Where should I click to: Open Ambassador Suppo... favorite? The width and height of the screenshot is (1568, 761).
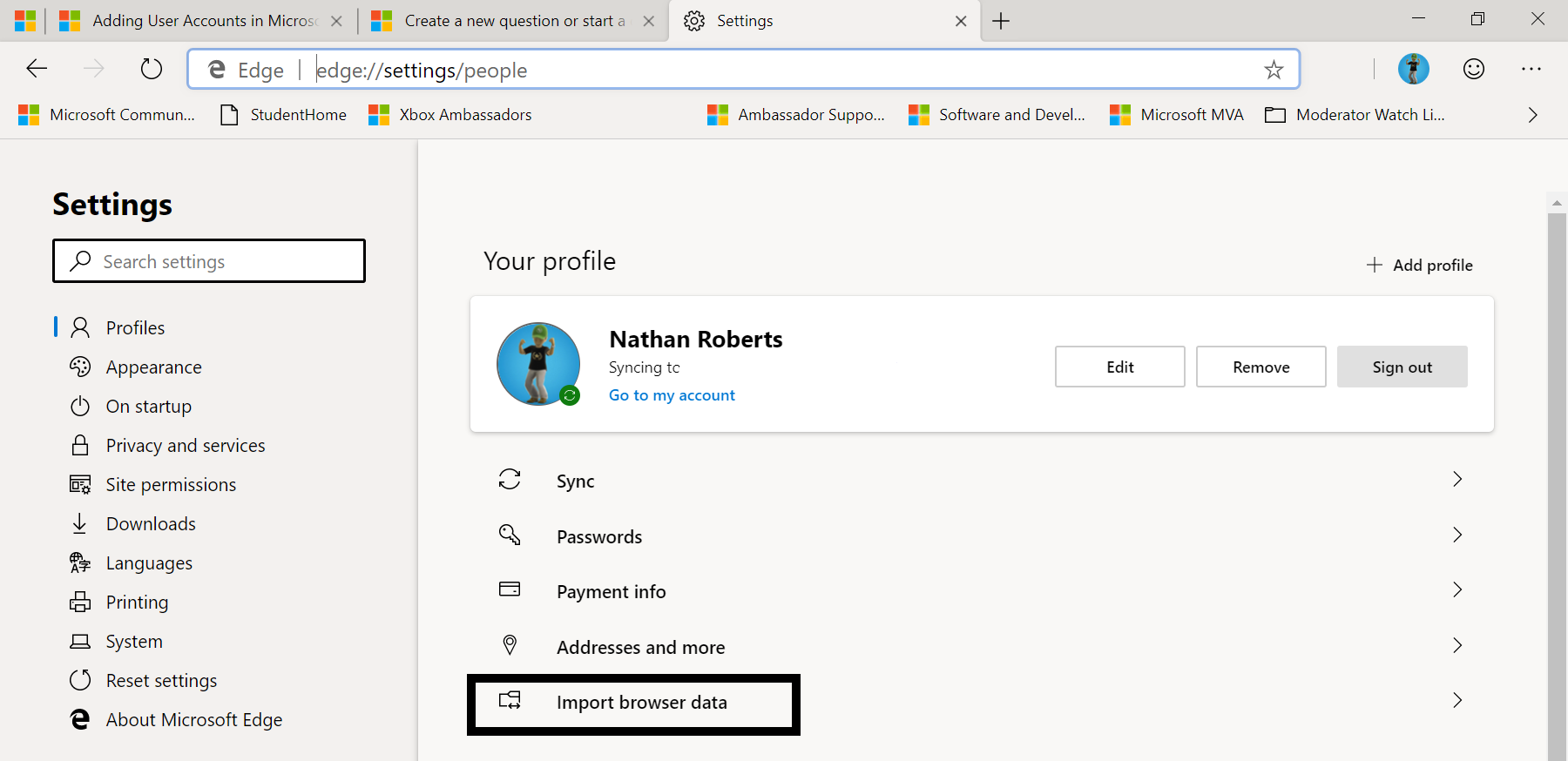796,115
